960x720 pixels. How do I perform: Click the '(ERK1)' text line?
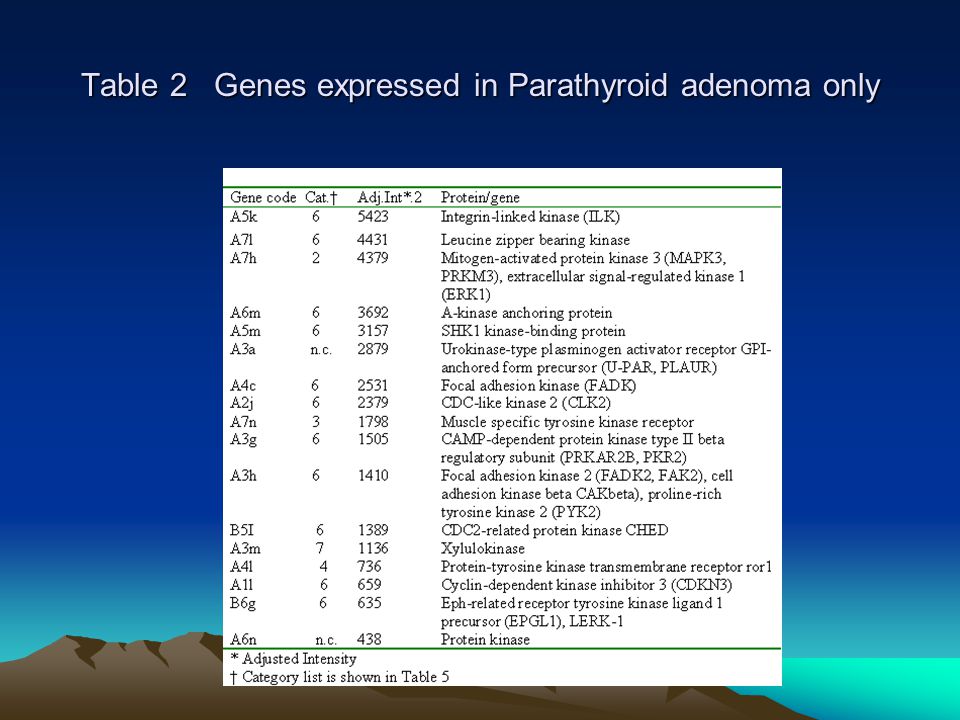(466, 295)
